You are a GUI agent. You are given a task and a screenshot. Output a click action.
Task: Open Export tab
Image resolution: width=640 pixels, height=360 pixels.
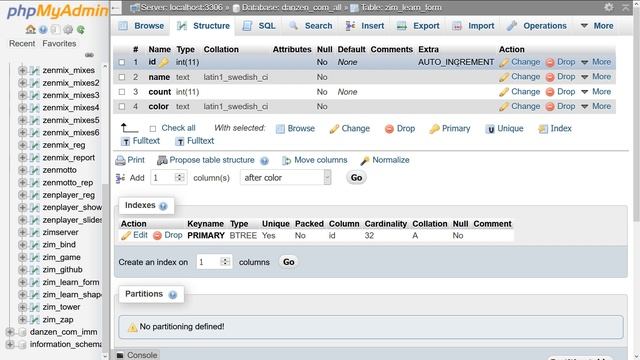pyautogui.click(x=418, y=26)
